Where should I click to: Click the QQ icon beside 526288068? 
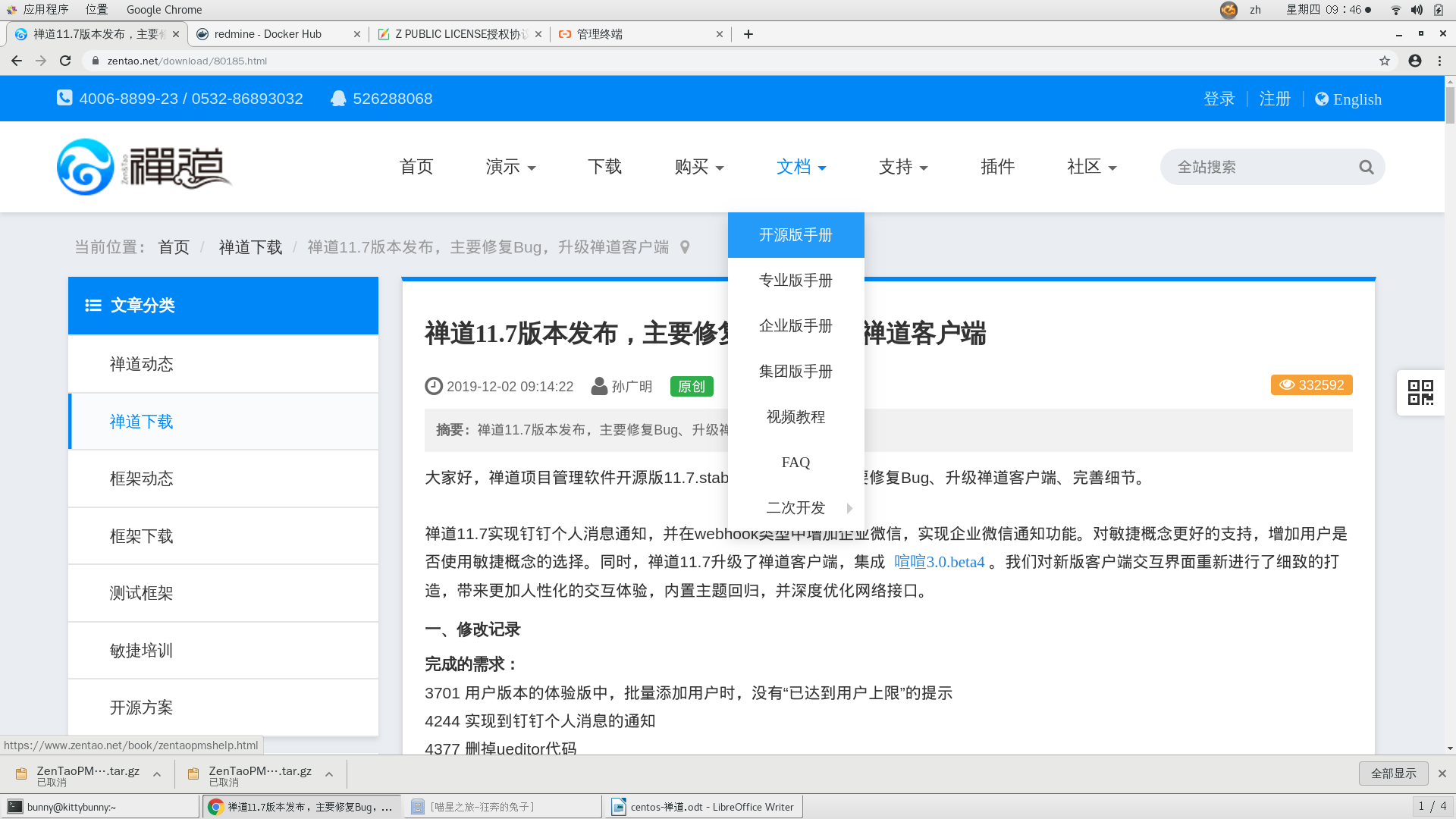point(338,99)
